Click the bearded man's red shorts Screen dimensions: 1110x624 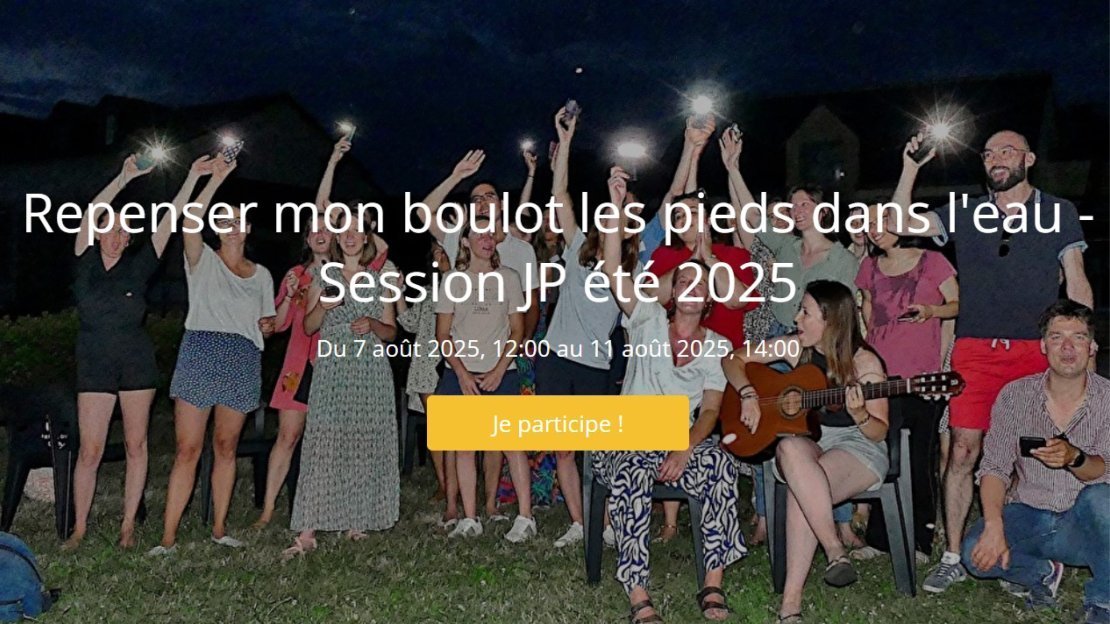pyautogui.click(x=997, y=382)
